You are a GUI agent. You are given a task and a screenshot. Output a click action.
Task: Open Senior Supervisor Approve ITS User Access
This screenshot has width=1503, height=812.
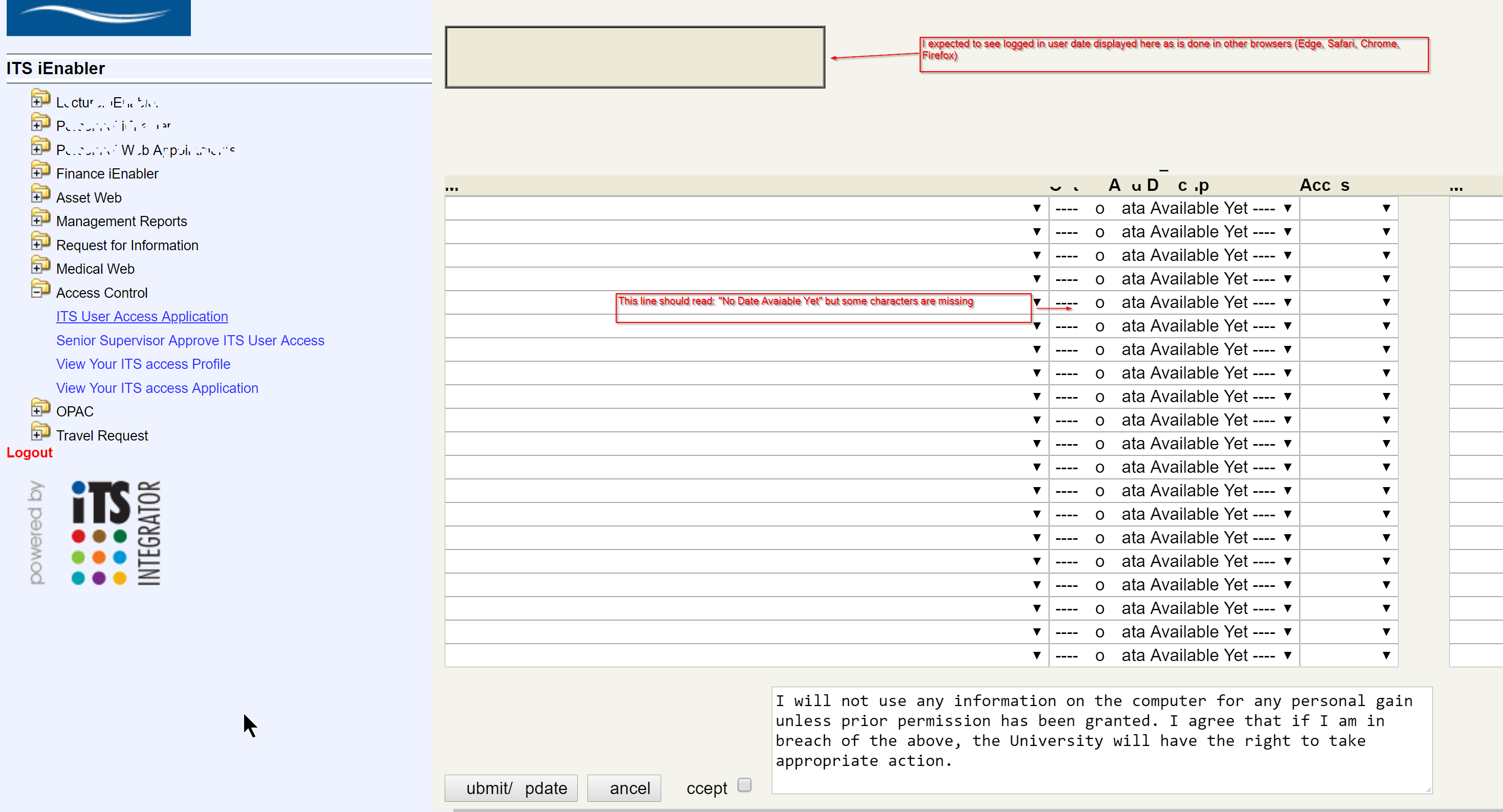[x=190, y=340]
